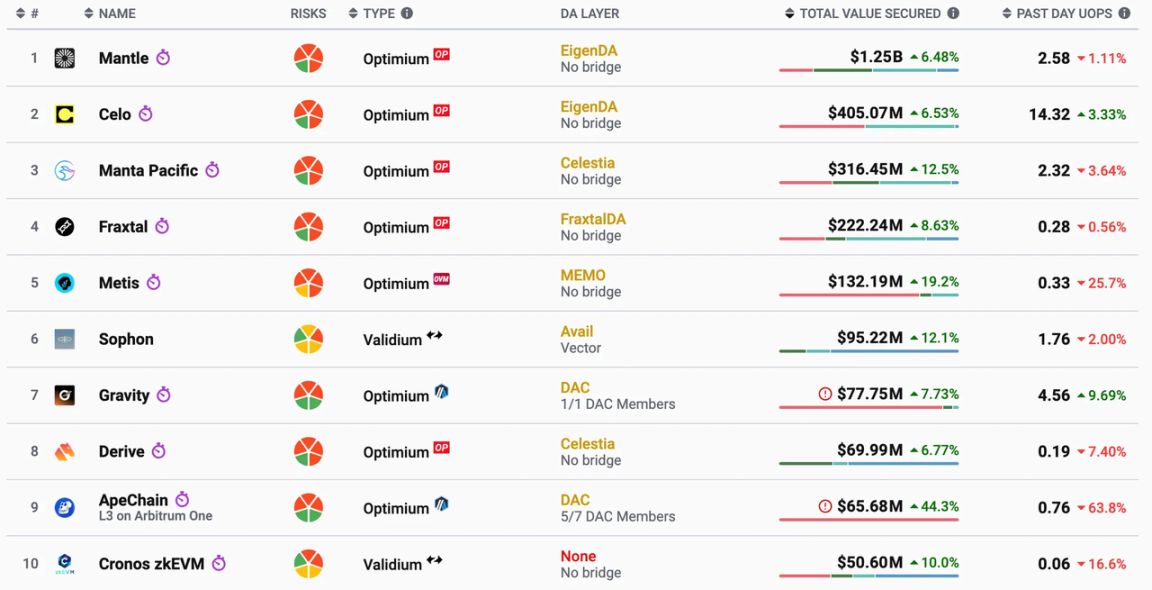Image resolution: width=1152 pixels, height=590 pixels.
Task: Sort by the Past Day UOPS header
Action: coord(1065,14)
